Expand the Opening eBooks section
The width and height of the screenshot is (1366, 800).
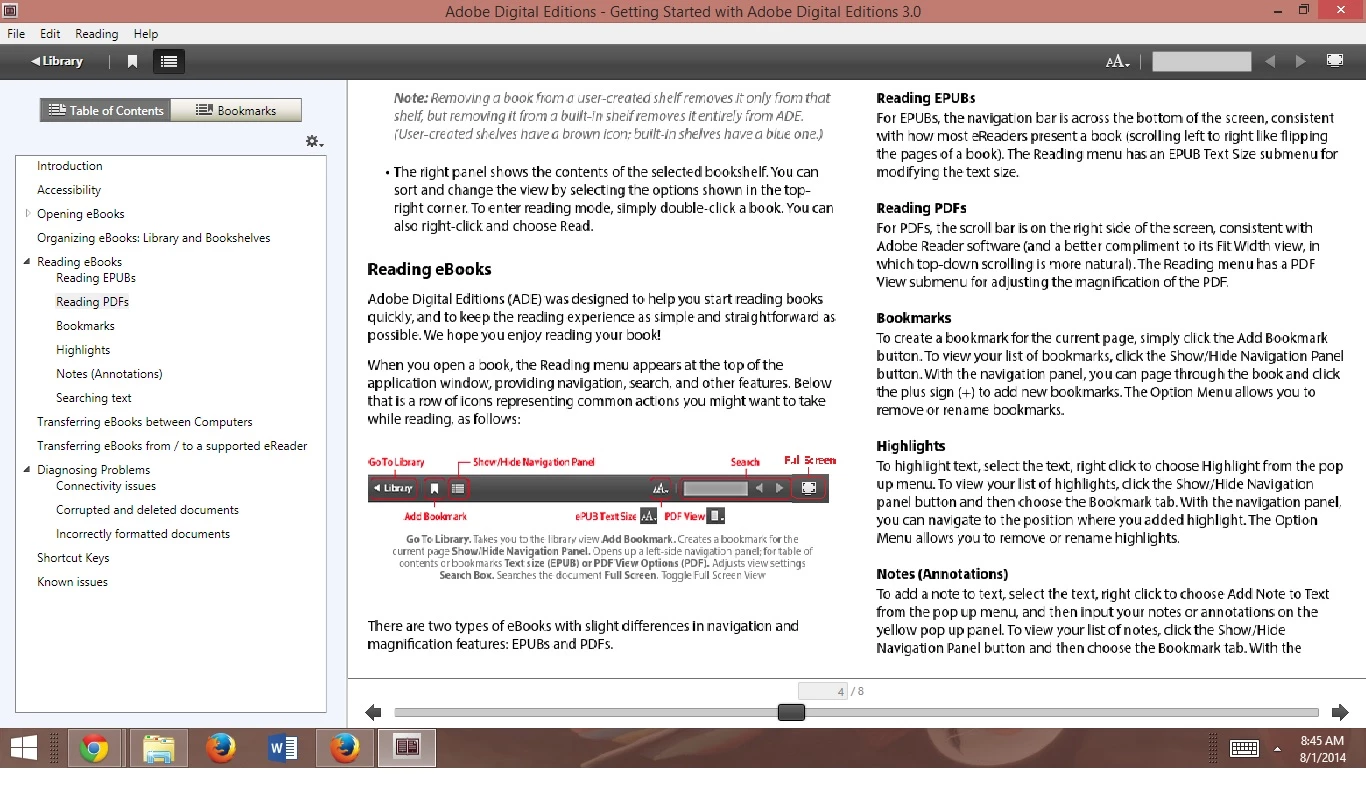(28, 213)
